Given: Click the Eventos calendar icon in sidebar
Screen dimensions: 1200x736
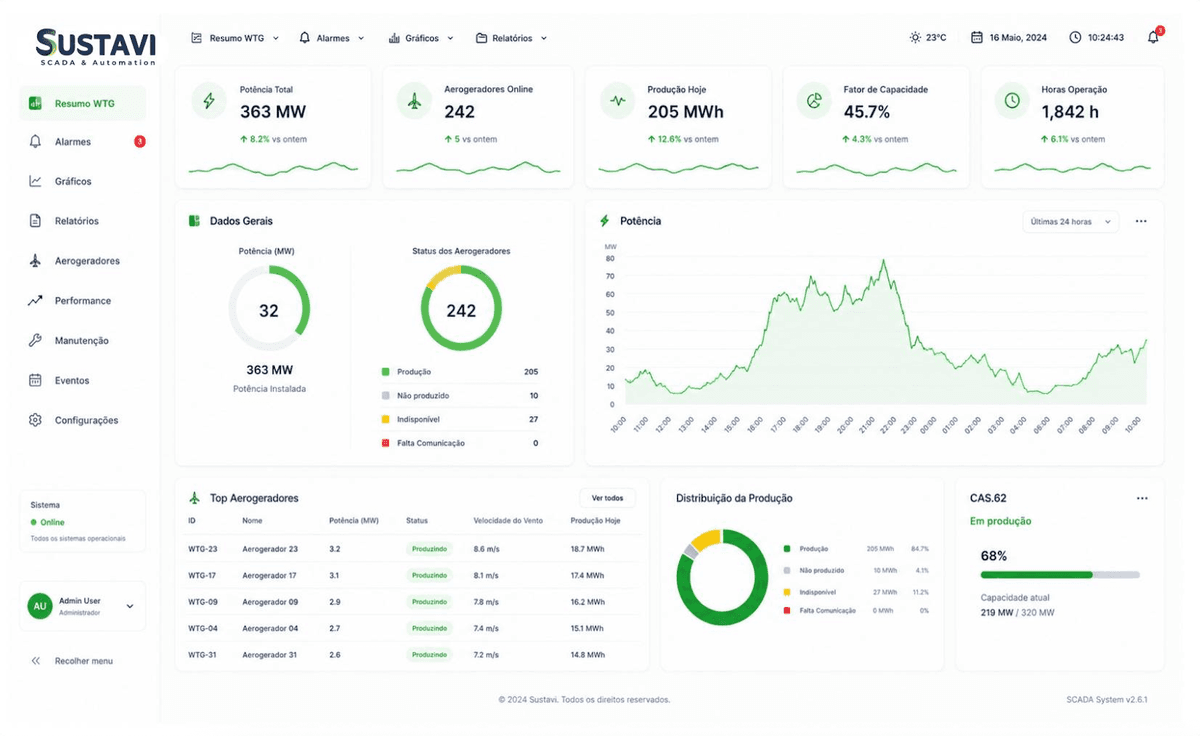Looking at the screenshot, I should (x=35, y=381).
